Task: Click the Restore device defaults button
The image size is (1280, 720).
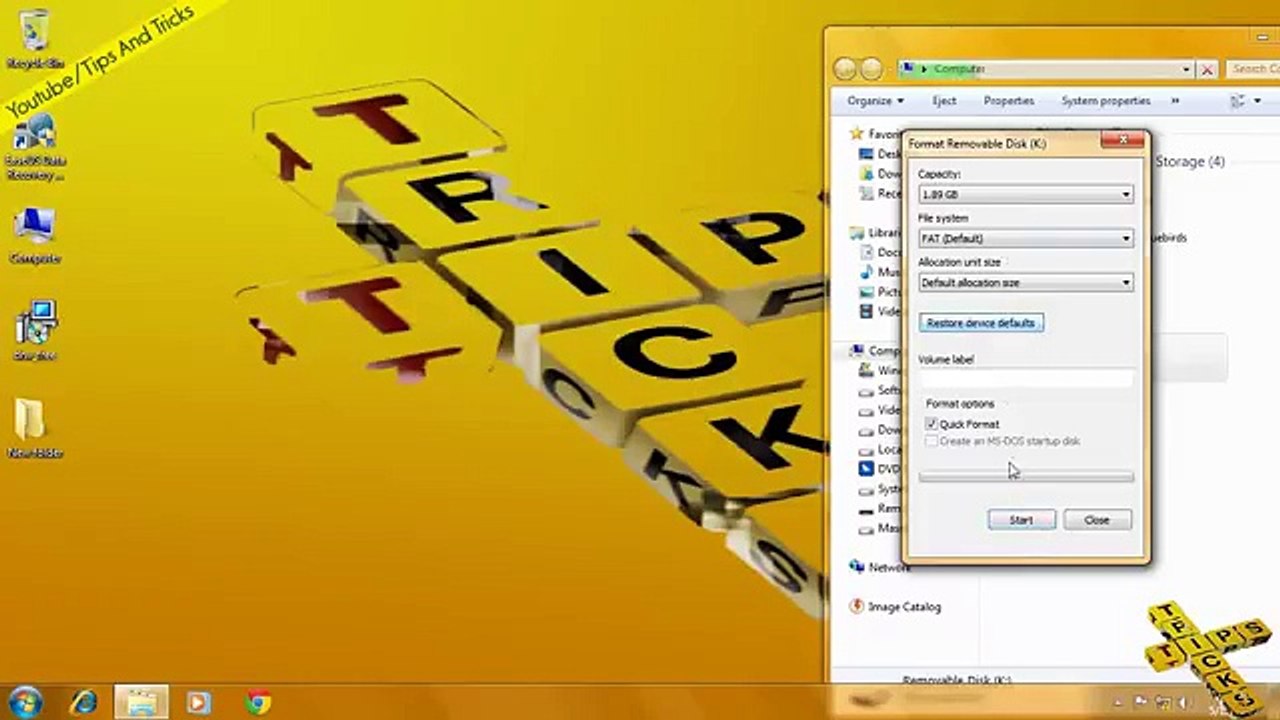Action: tap(981, 323)
